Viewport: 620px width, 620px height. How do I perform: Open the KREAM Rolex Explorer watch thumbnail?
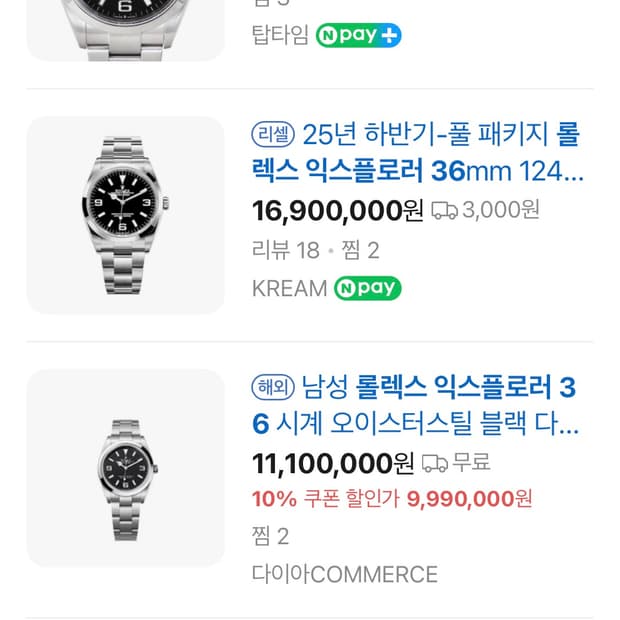(x=125, y=215)
